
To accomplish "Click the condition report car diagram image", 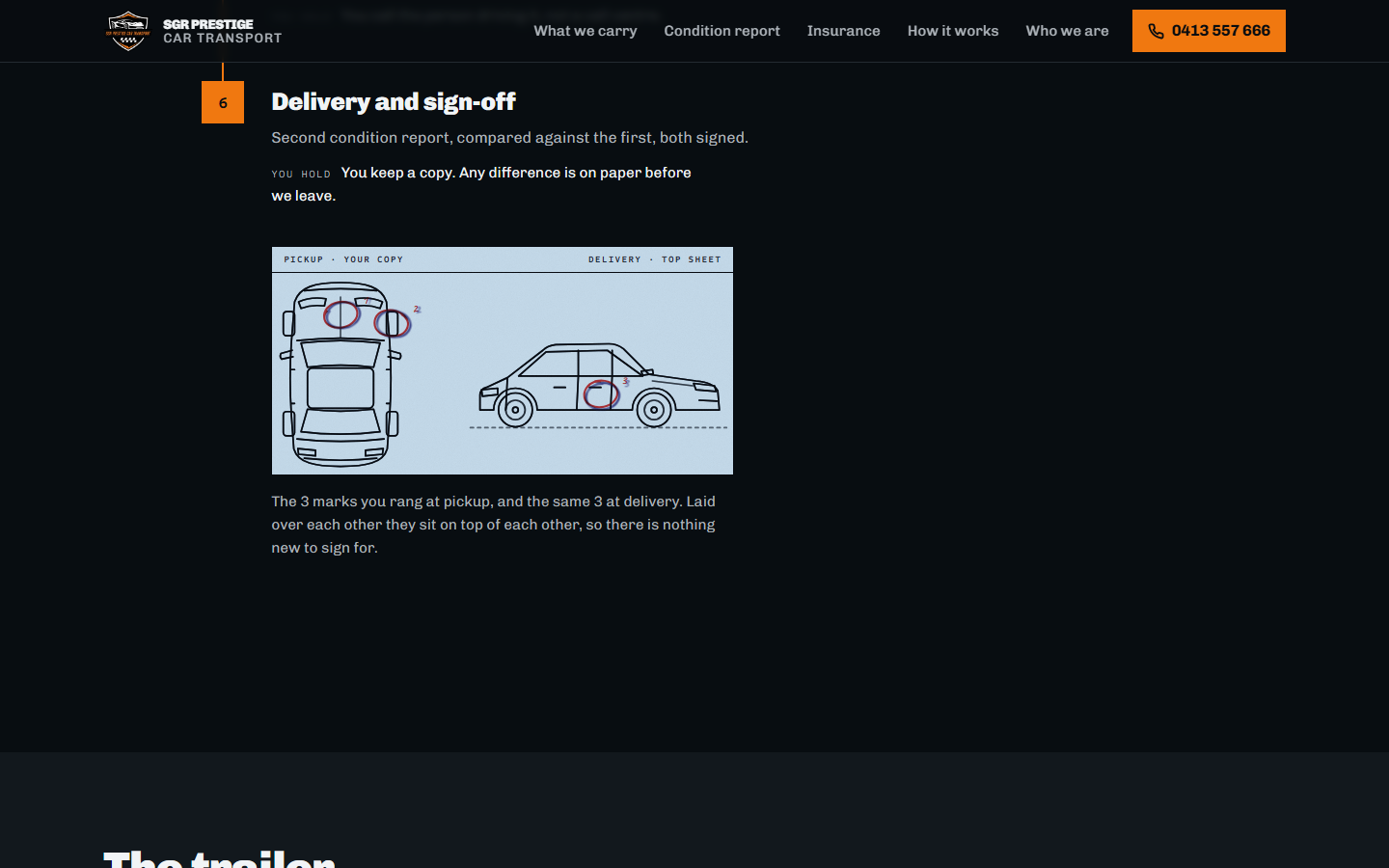I will tap(503, 361).
